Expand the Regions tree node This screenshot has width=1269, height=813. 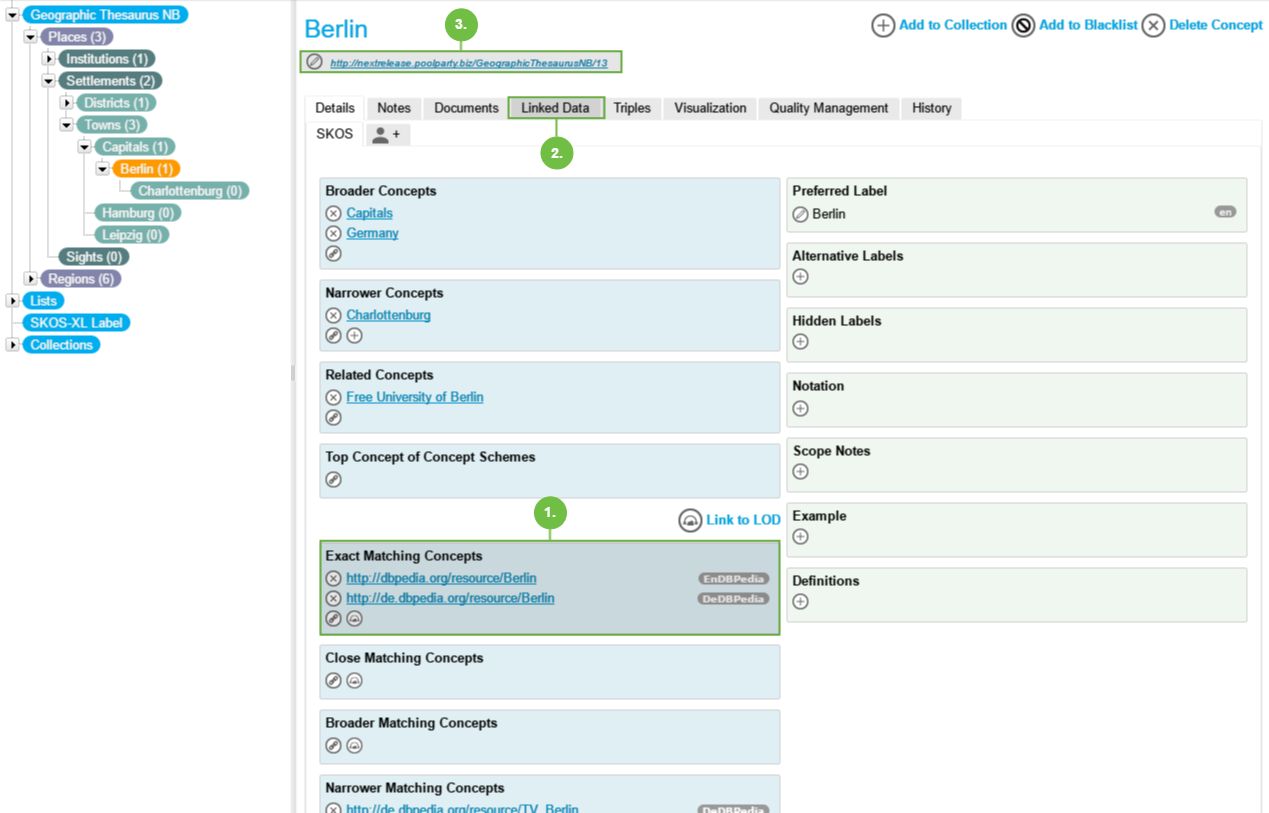tap(31, 279)
